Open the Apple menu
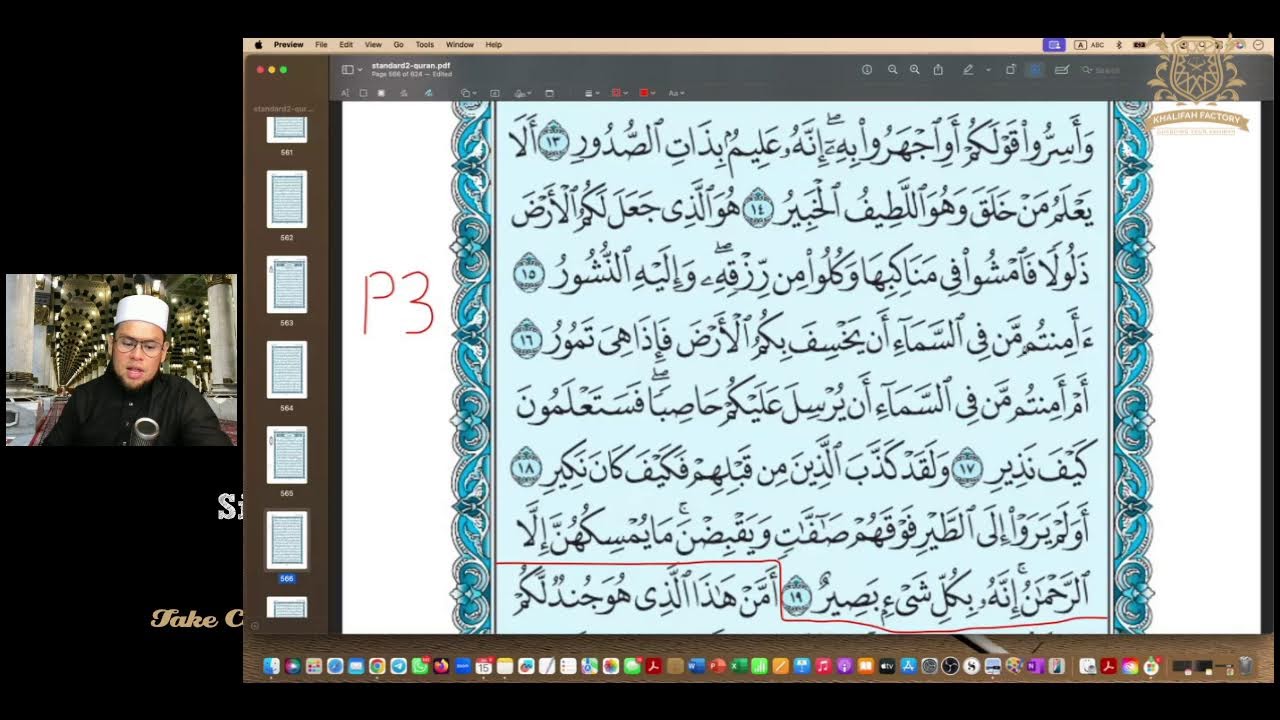Image resolution: width=1280 pixels, height=720 pixels. click(258, 45)
